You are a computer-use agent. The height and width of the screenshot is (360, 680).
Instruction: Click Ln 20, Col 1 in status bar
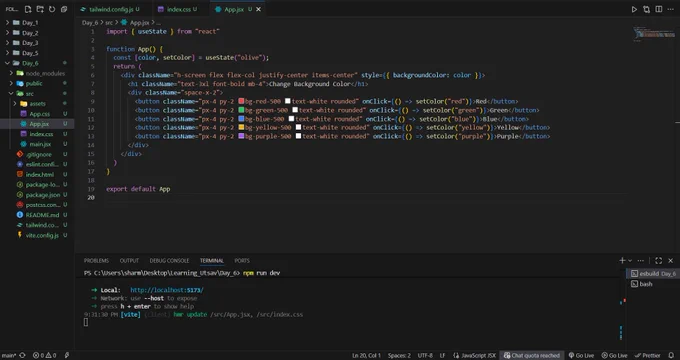366,355
